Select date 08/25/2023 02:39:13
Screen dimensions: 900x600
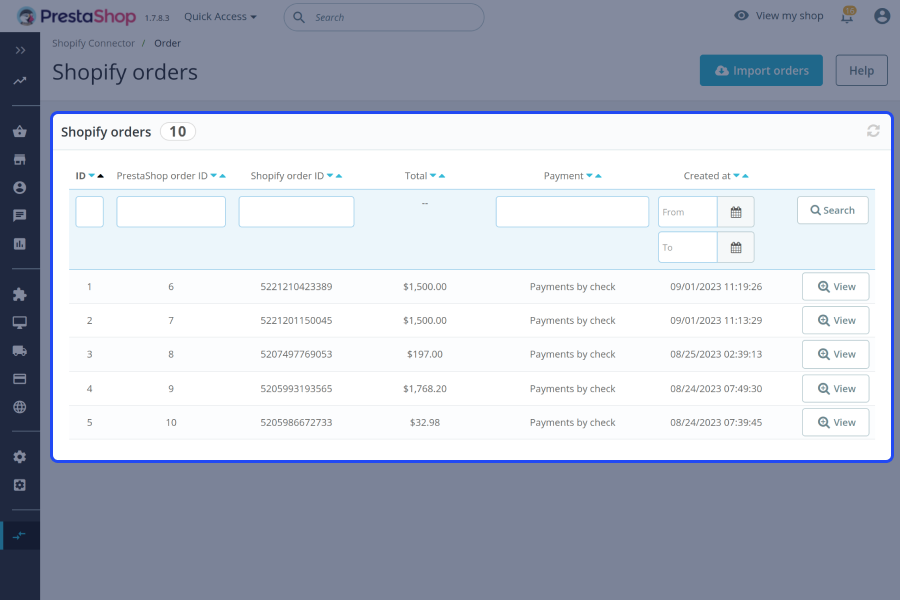(x=716, y=355)
